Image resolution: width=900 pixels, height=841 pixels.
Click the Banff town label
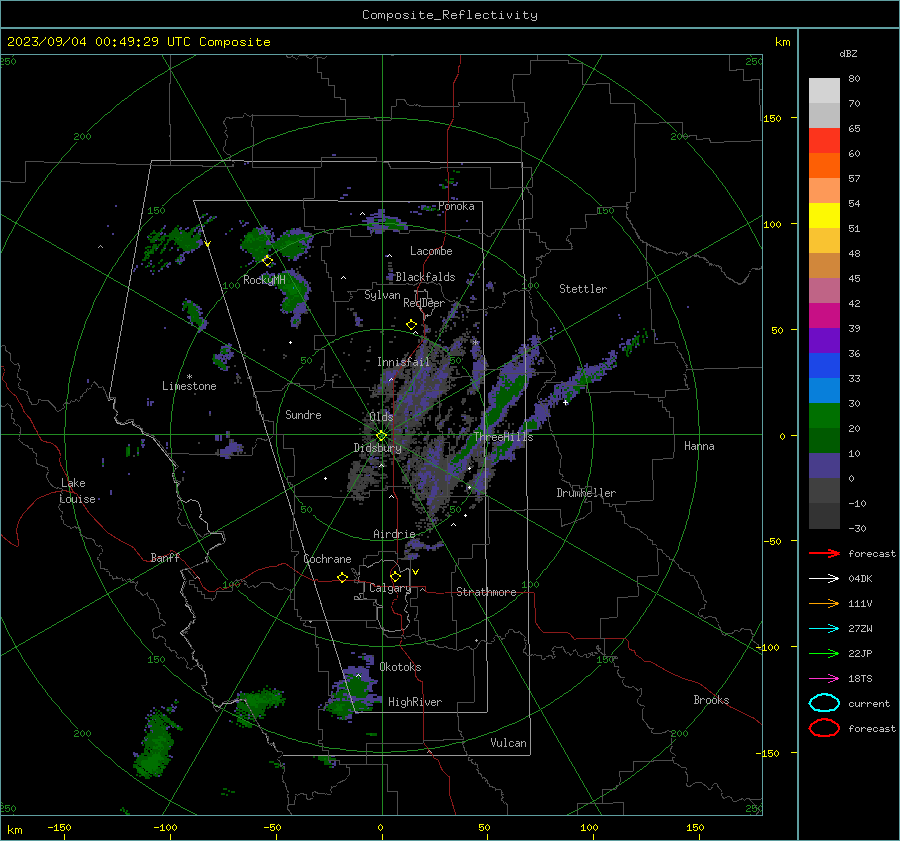coord(165,557)
